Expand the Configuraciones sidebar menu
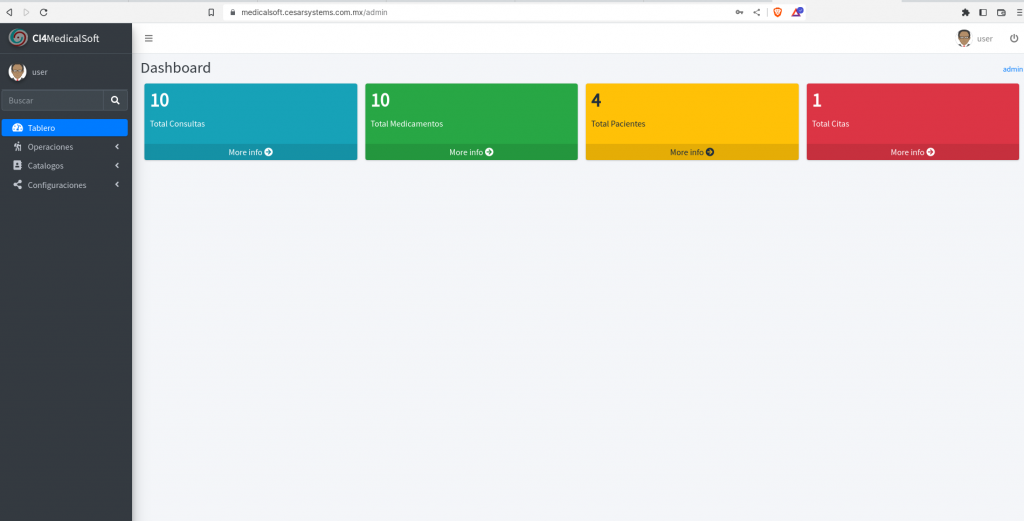 click(x=65, y=185)
